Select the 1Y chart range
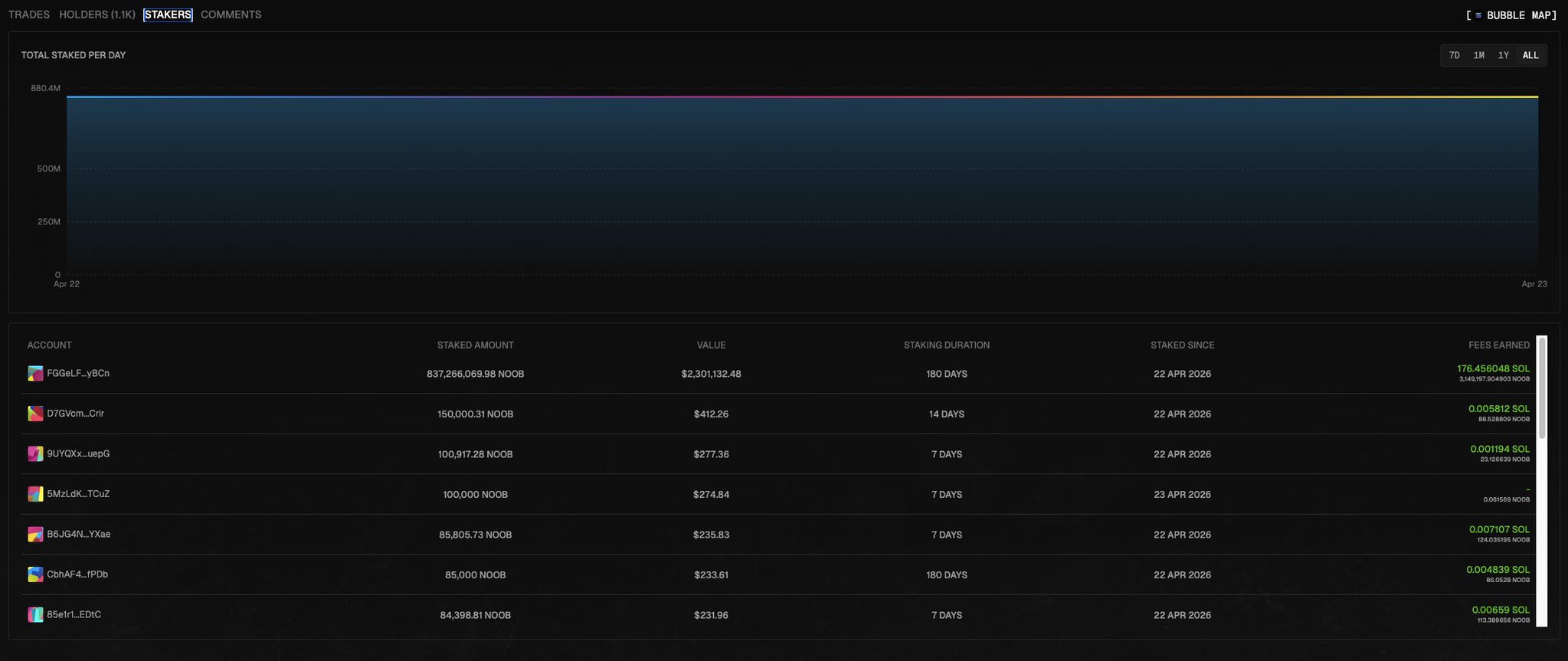The width and height of the screenshot is (1568, 661). 1503,55
